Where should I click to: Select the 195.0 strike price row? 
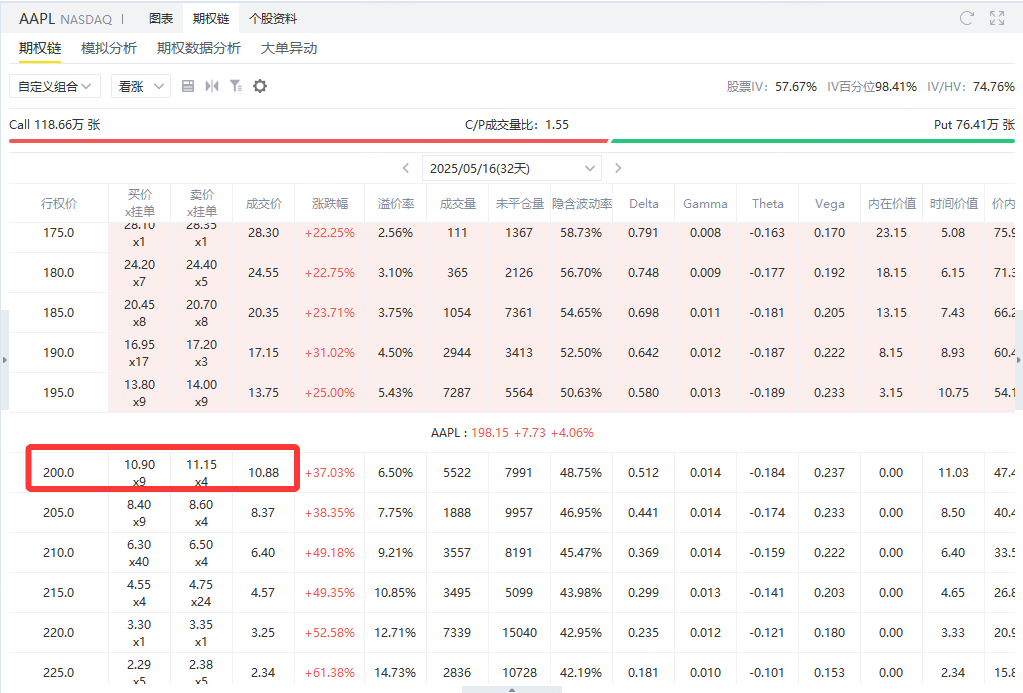512,392
